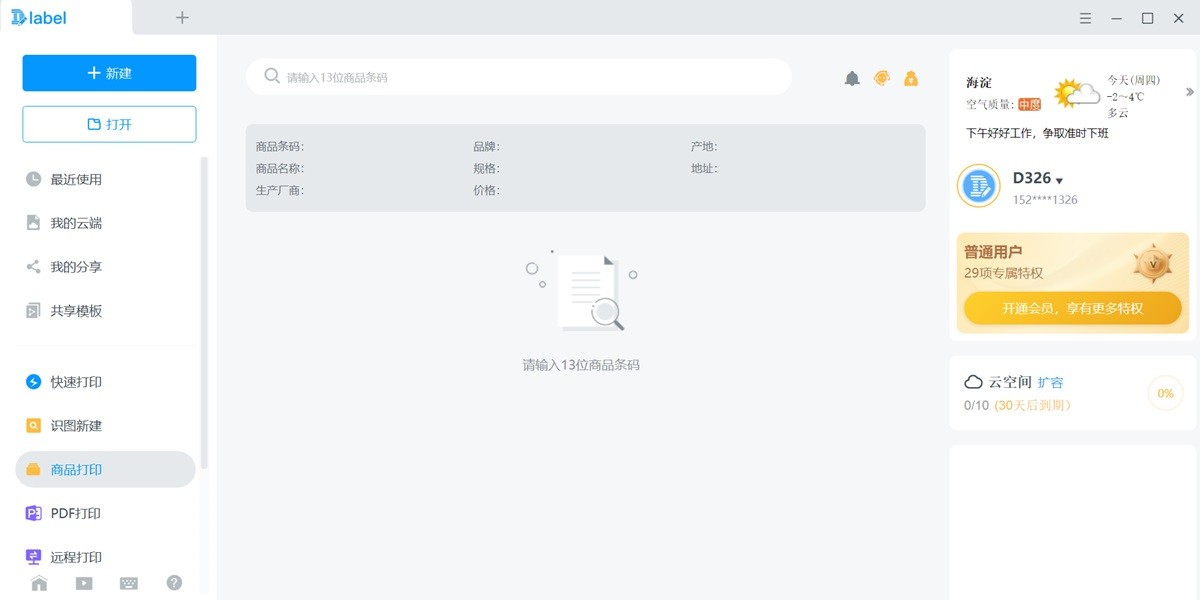Click the home icon in sidebar footer
The height and width of the screenshot is (600, 1200).
pyautogui.click(x=39, y=583)
